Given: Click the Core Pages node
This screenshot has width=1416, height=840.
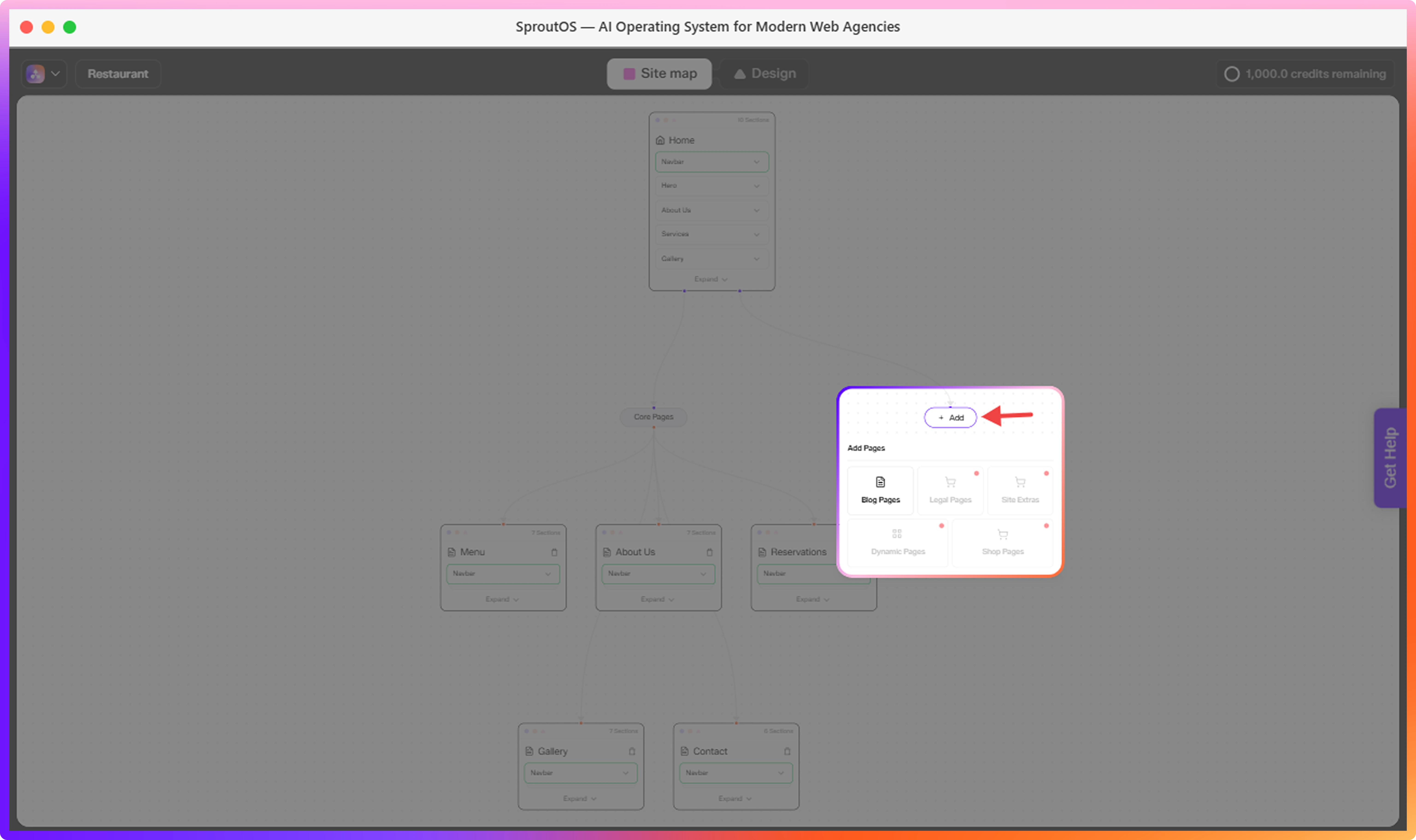Looking at the screenshot, I should click(x=653, y=417).
